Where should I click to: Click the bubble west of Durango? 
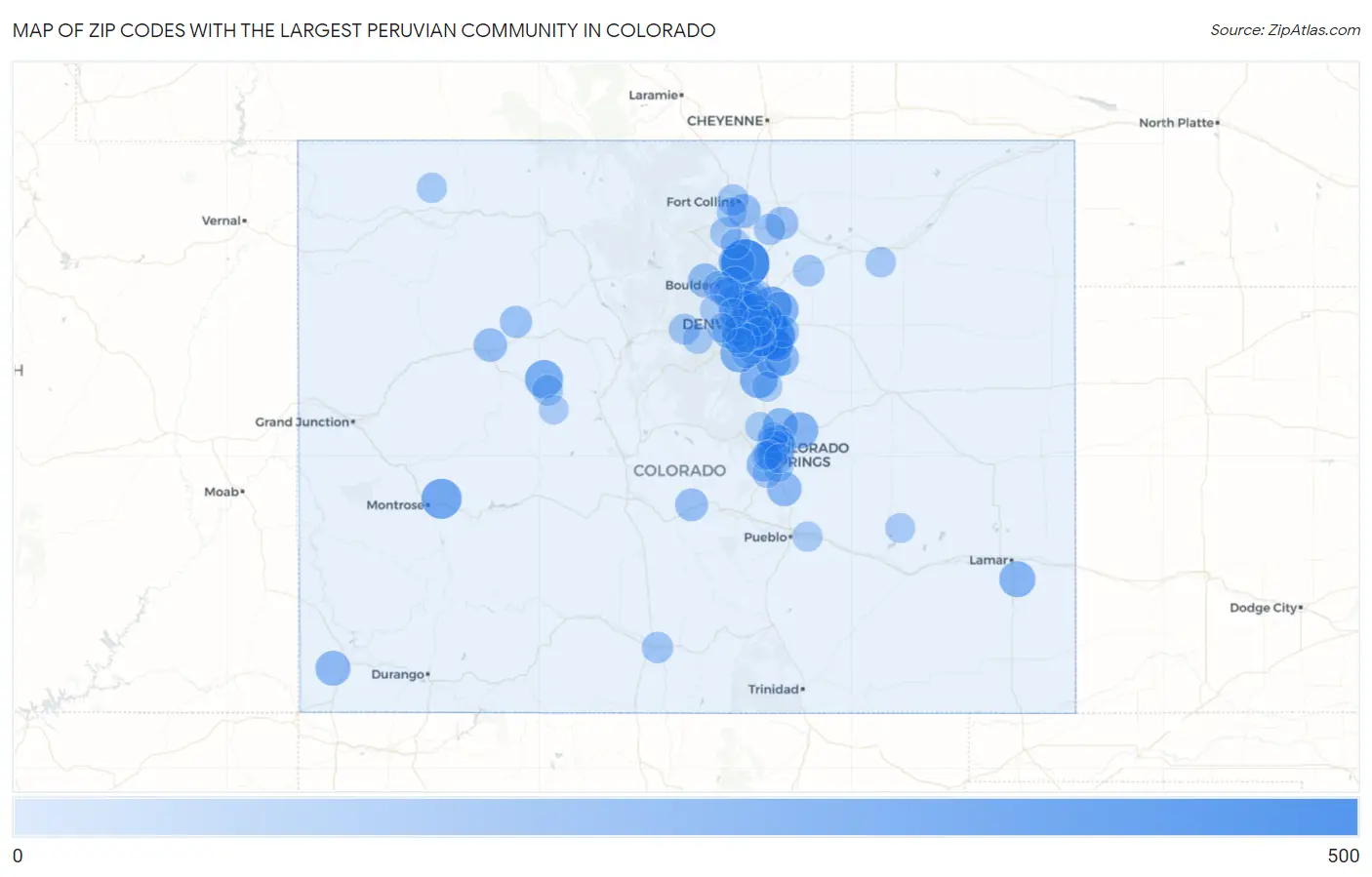333,668
